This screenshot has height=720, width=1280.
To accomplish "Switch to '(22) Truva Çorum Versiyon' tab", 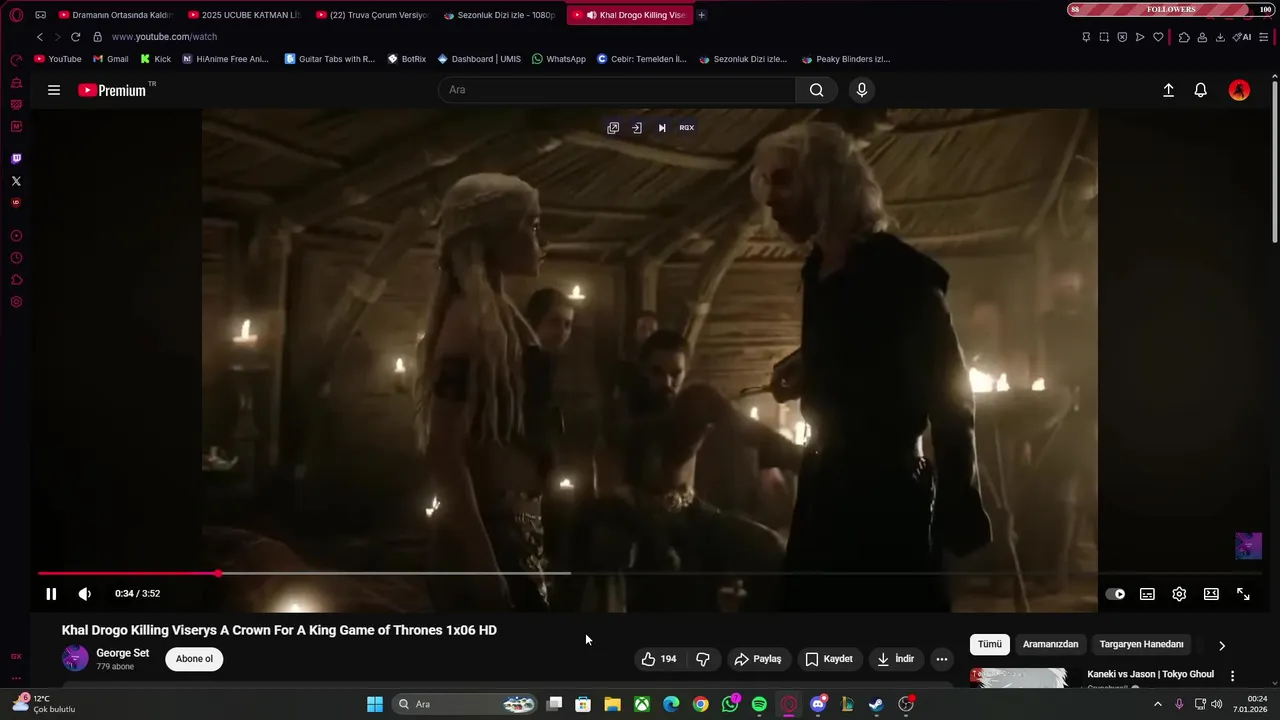I will click(x=372, y=15).
